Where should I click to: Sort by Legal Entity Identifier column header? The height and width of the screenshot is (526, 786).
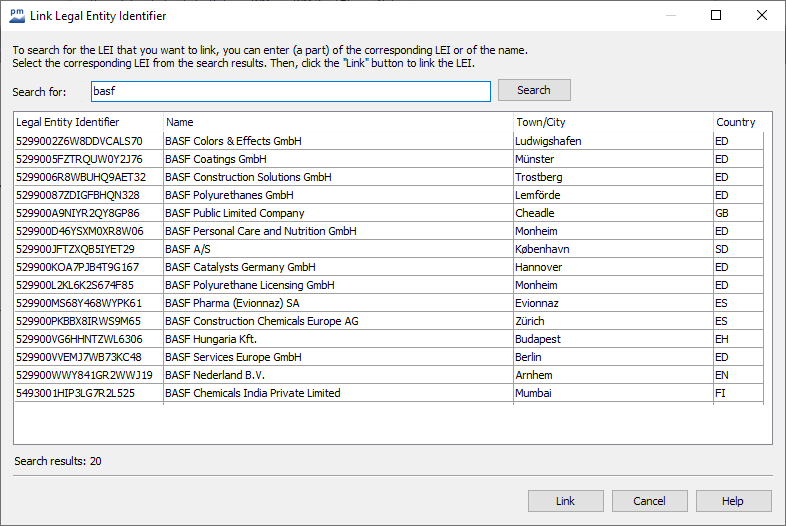click(x=88, y=122)
